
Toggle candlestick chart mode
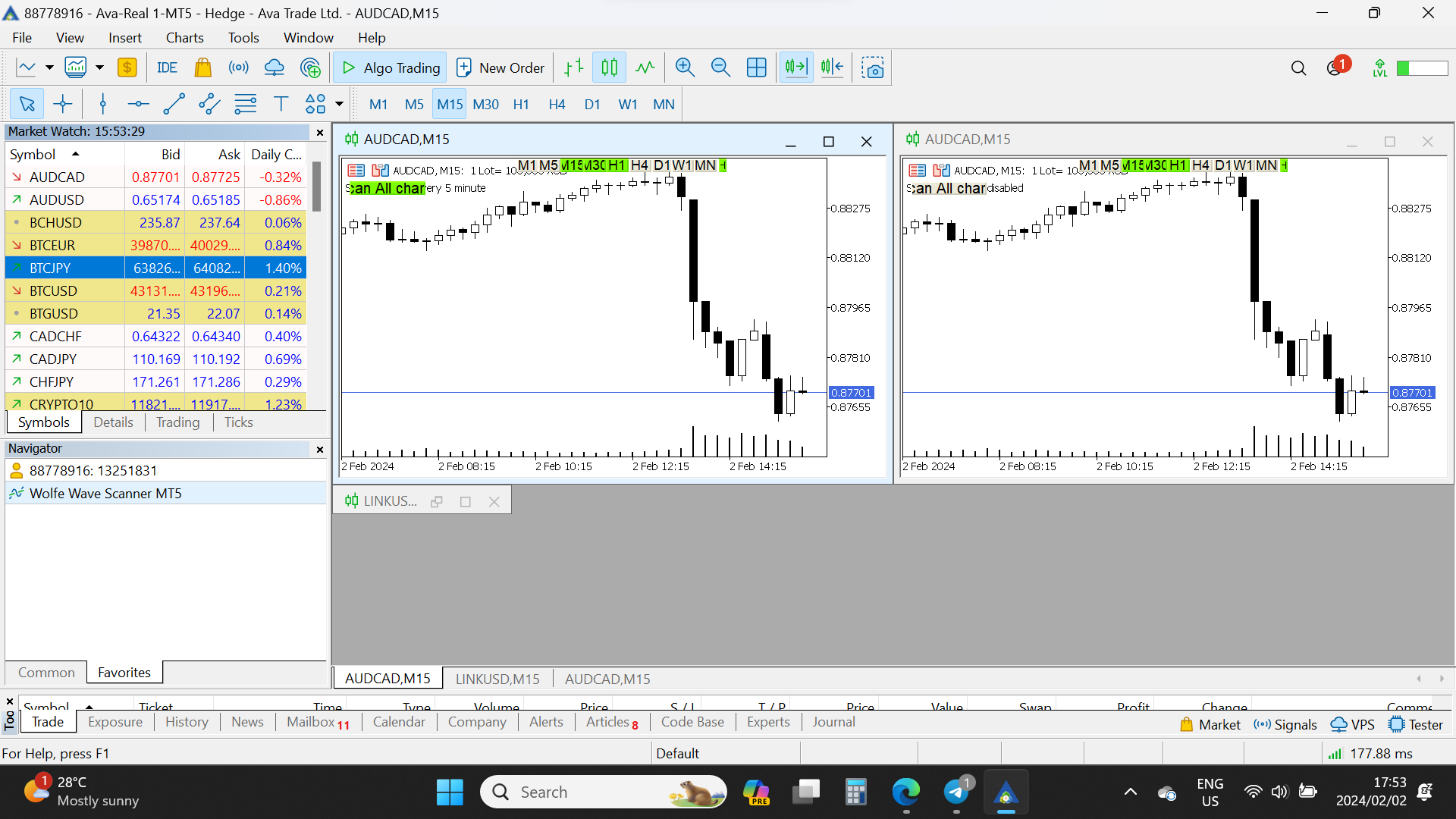point(609,67)
